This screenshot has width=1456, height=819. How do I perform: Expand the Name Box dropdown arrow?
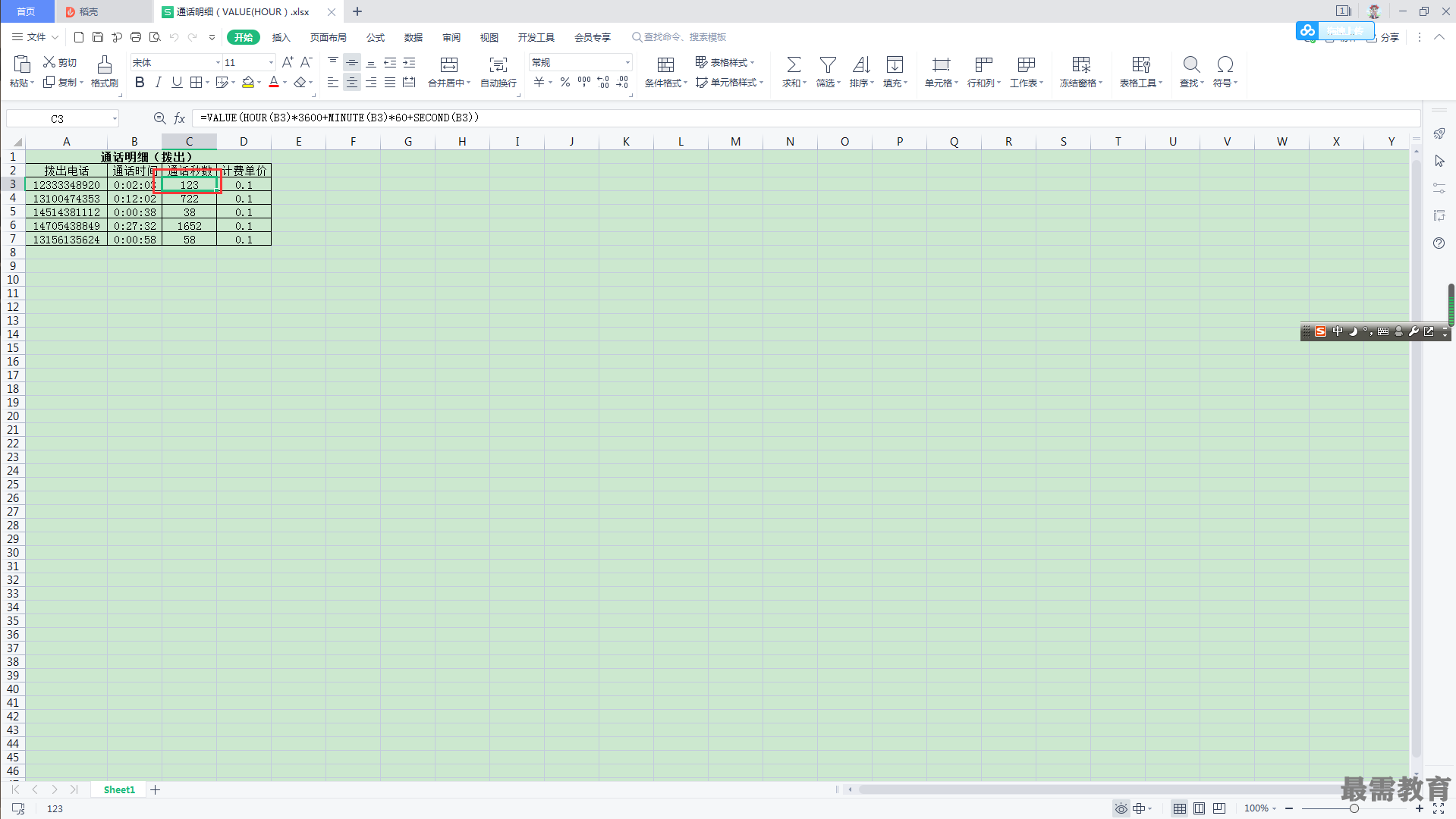[x=115, y=118]
